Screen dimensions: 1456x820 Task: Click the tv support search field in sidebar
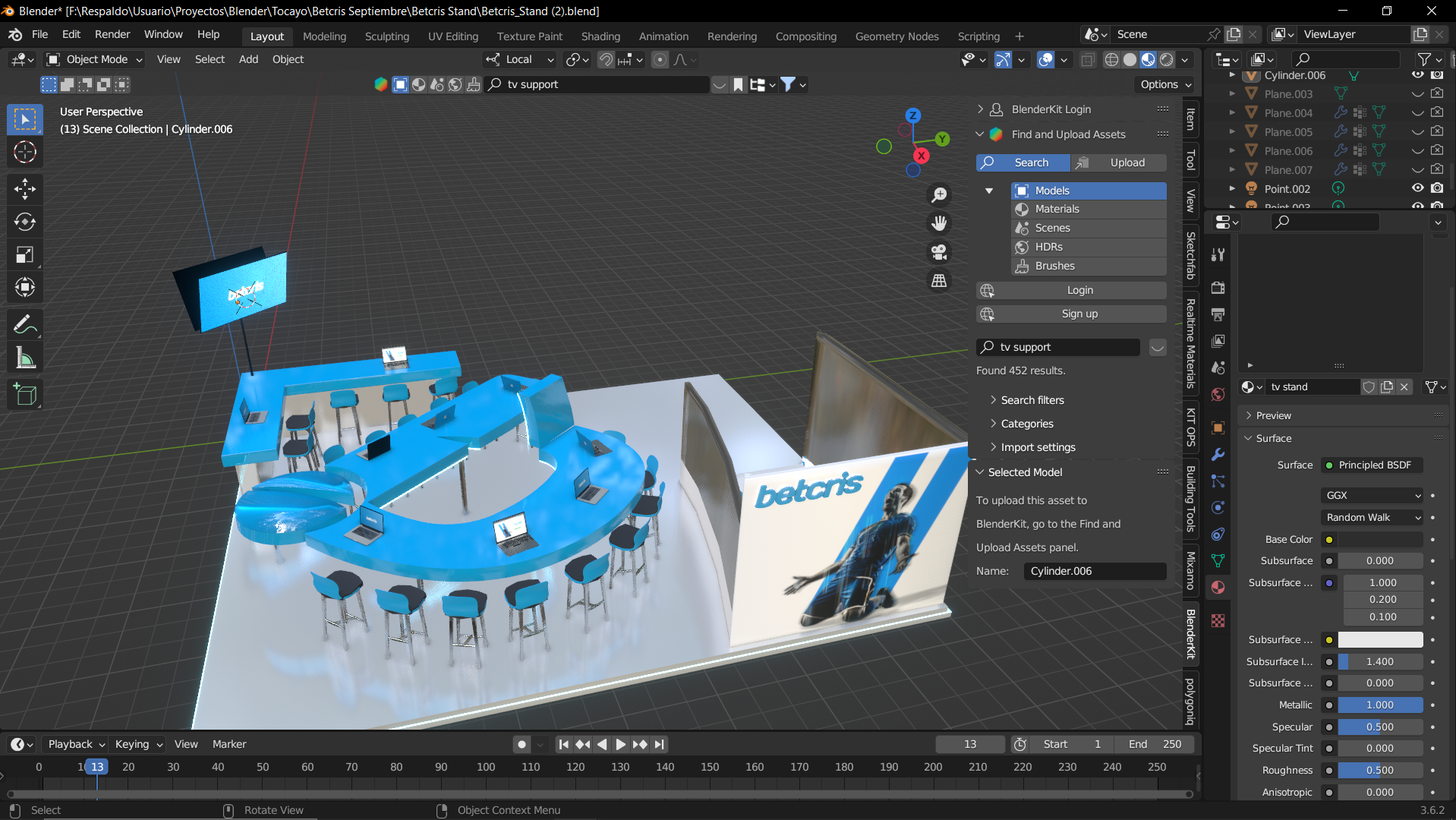(1058, 347)
